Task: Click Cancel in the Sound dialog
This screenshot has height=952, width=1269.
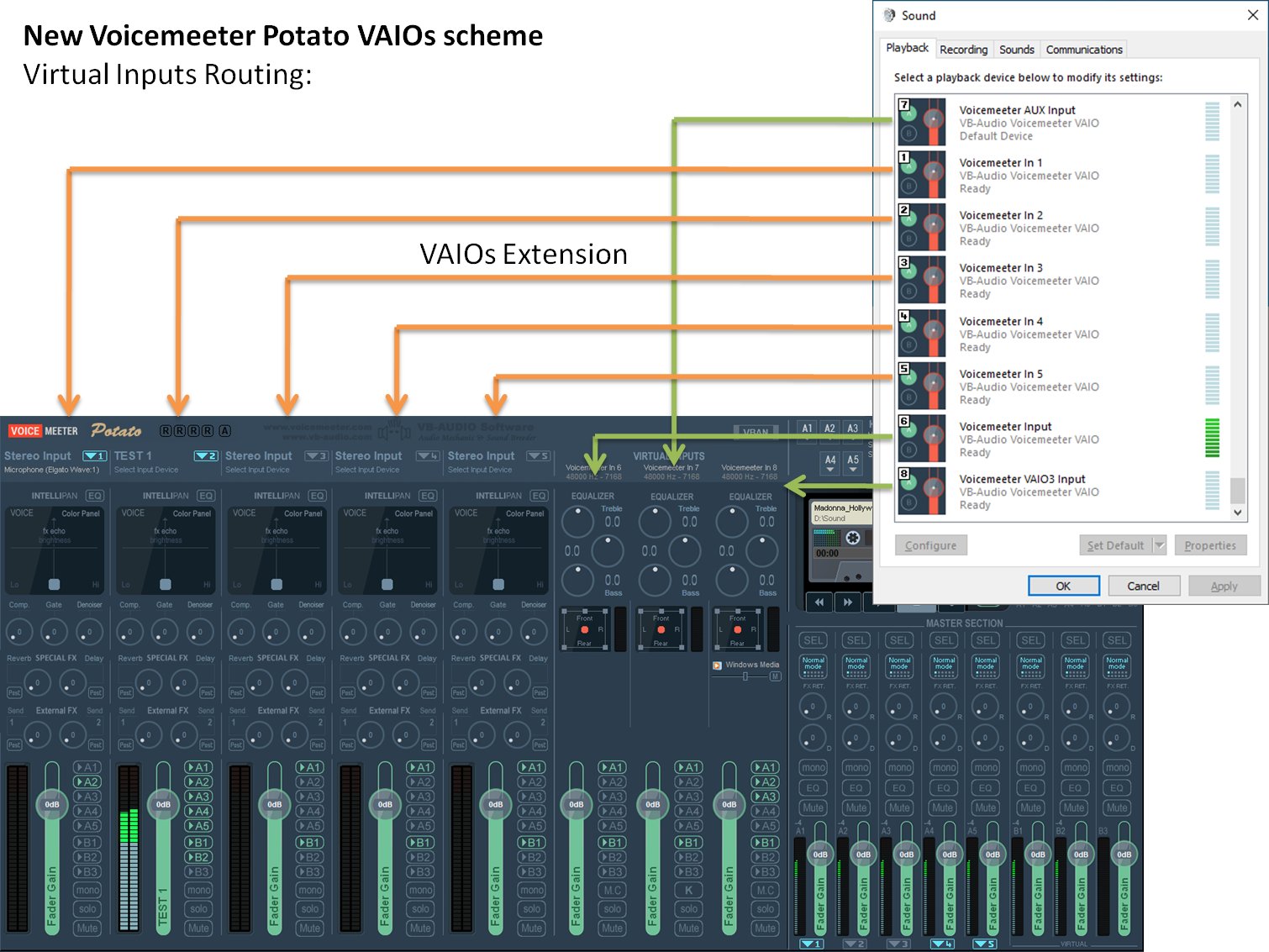Action: pos(1144,586)
